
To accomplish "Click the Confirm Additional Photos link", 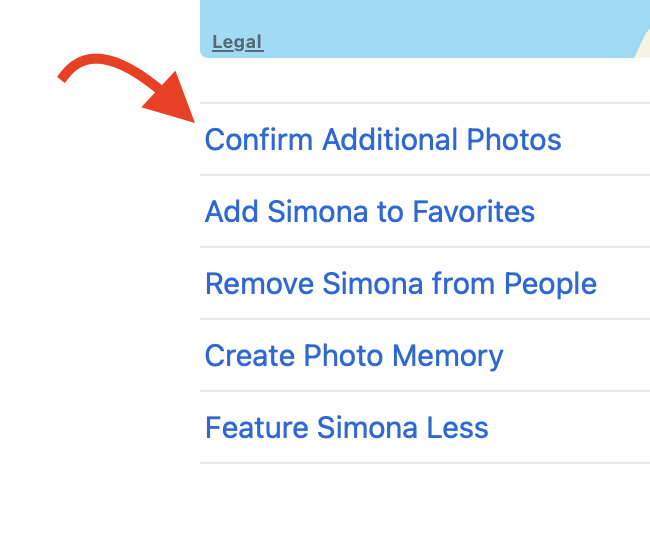I will 383,140.
